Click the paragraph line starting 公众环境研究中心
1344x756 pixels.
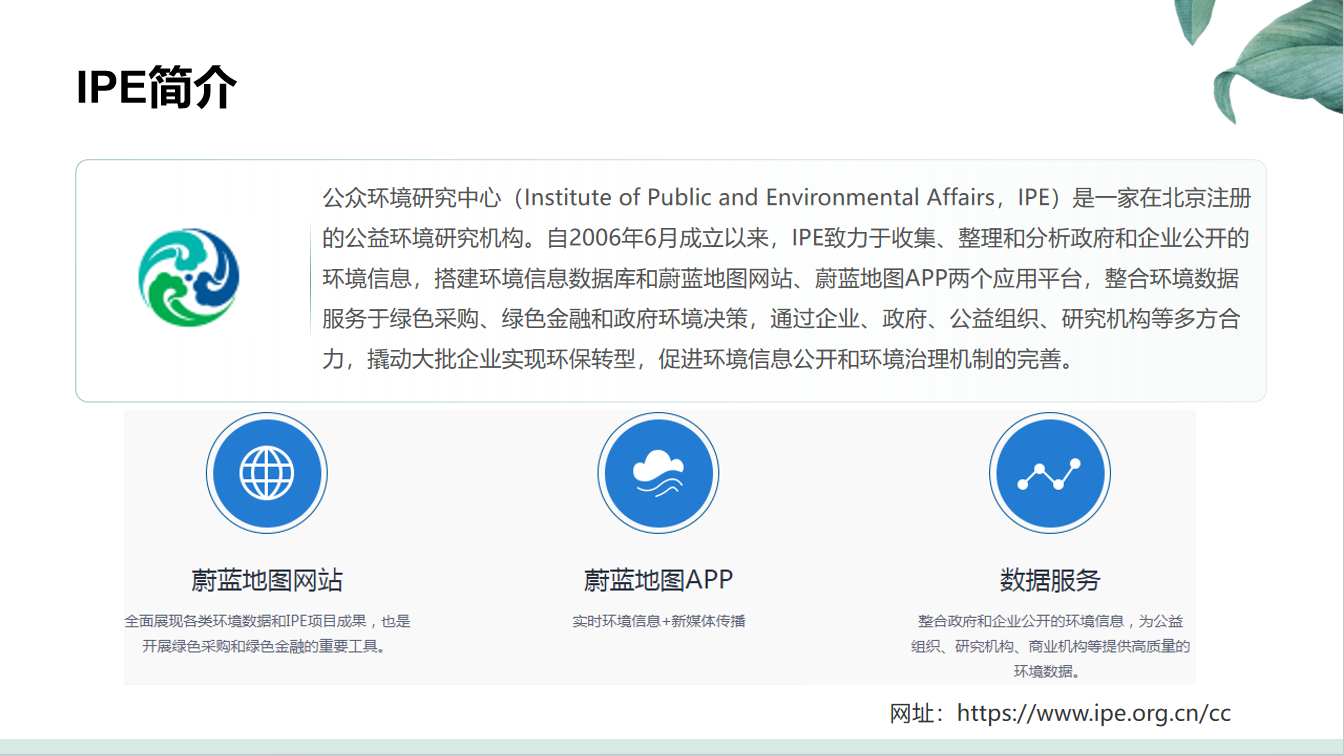pyautogui.click(x=786, y=198)
